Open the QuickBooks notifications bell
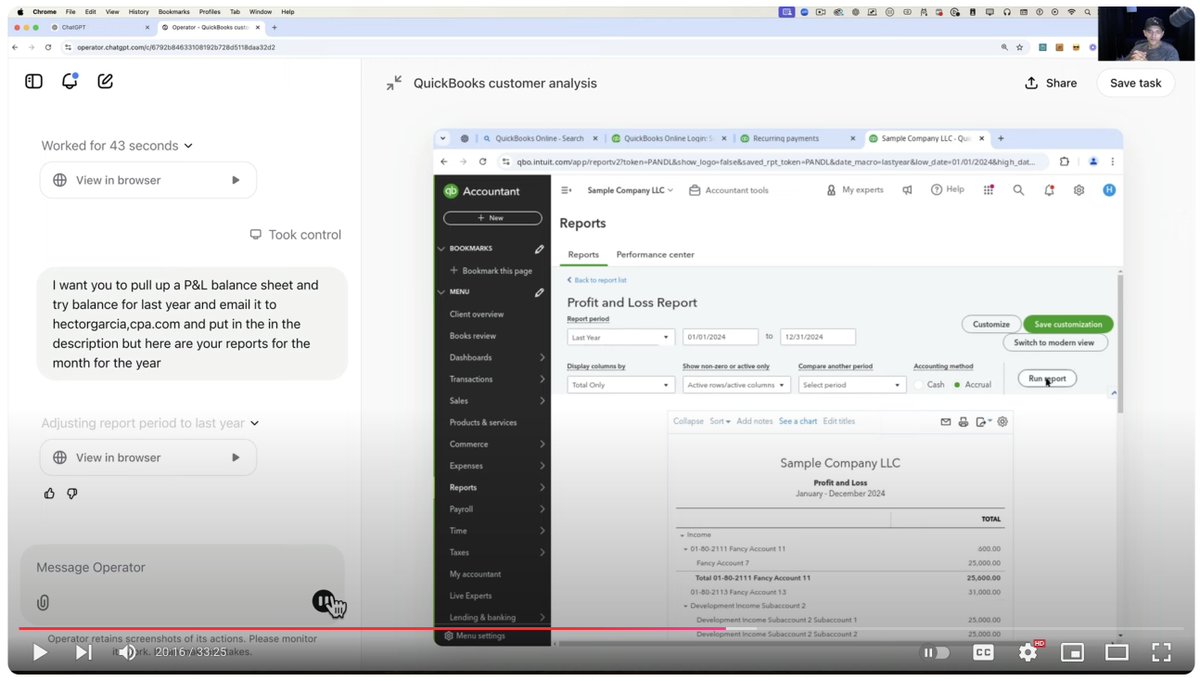 (x=1049, y=190)
